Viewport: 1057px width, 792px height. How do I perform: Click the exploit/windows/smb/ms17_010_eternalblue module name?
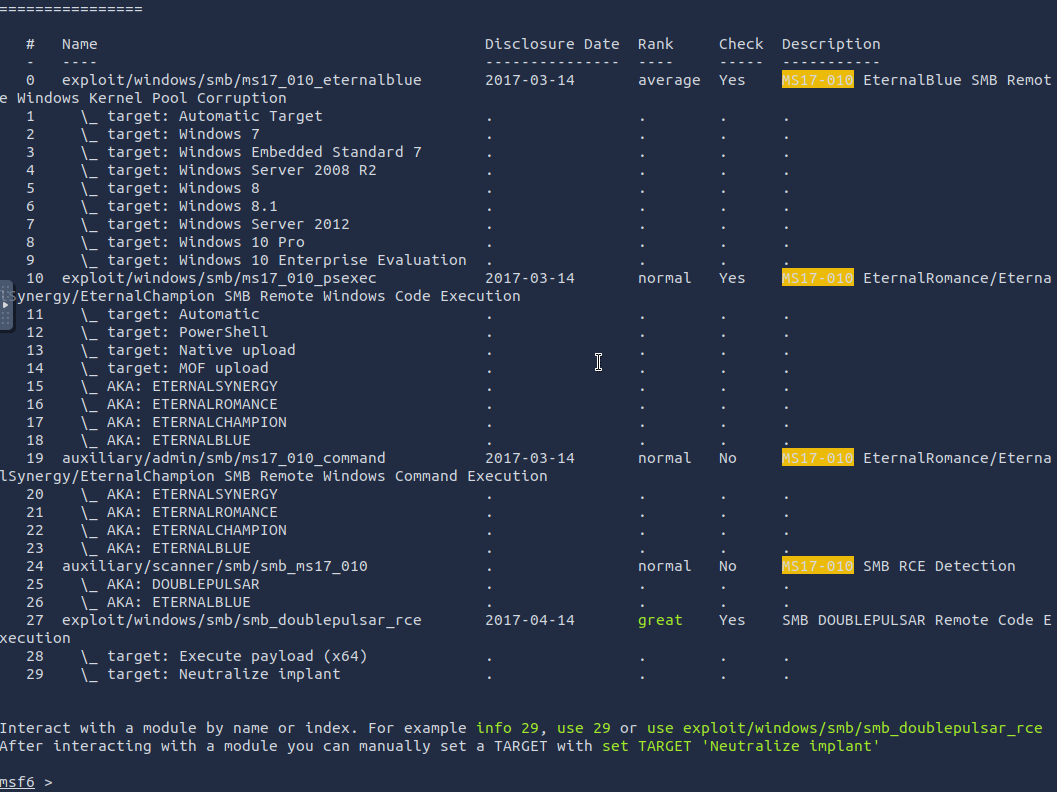pyautogui.click(x=241, y=80)
